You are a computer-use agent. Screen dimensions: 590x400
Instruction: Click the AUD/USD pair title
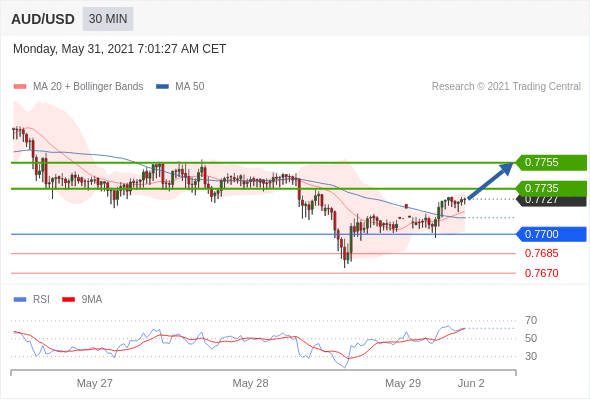(43, 19)
